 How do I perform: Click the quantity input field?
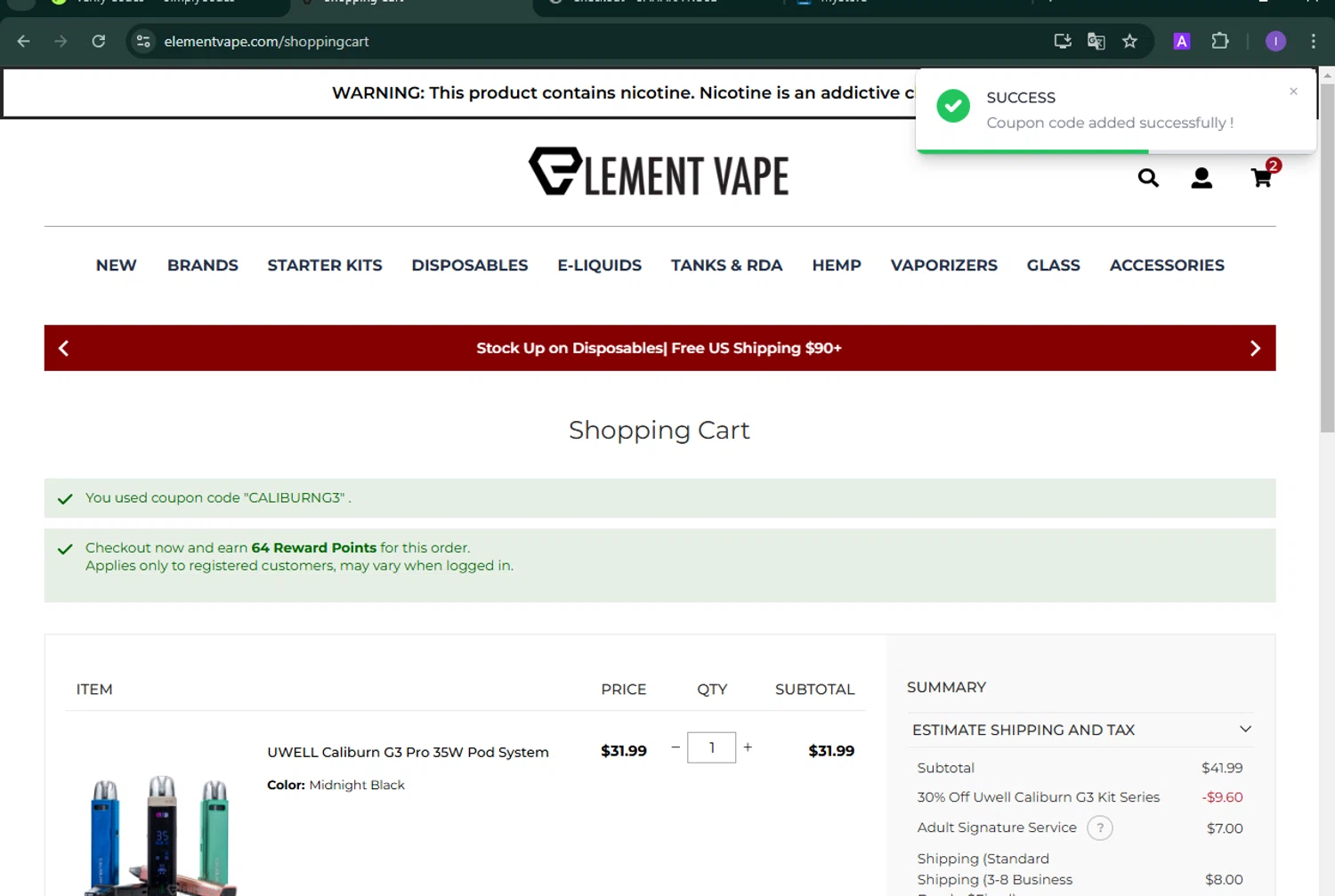[x=712, y=747]
